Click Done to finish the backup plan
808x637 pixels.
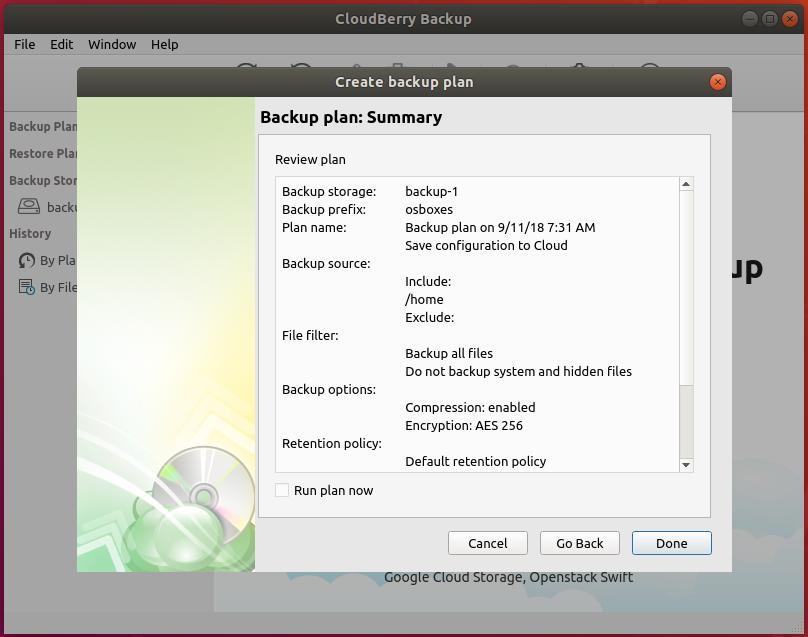671,543
